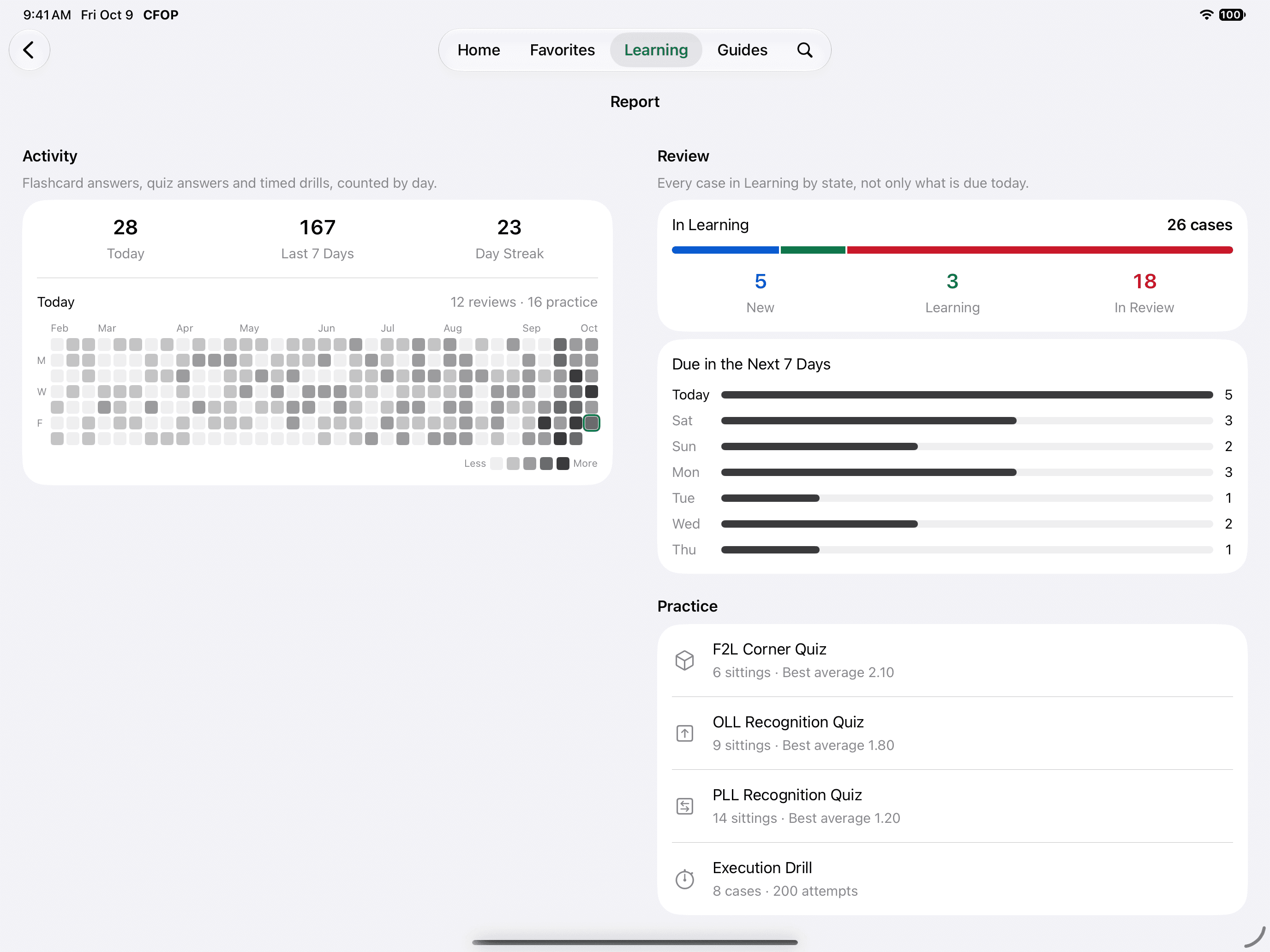
Task: Tap the lightest 'Less' legend square
Action: [497, 463]
